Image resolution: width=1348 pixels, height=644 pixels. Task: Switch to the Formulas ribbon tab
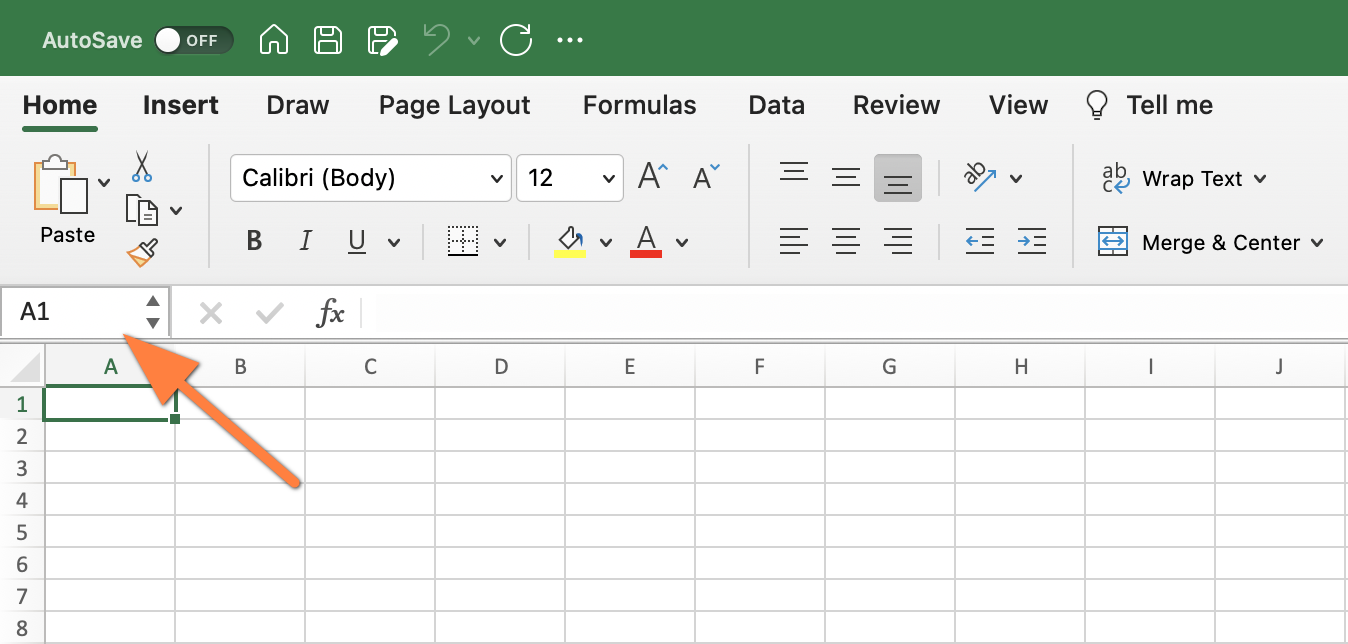coord(639,104)
